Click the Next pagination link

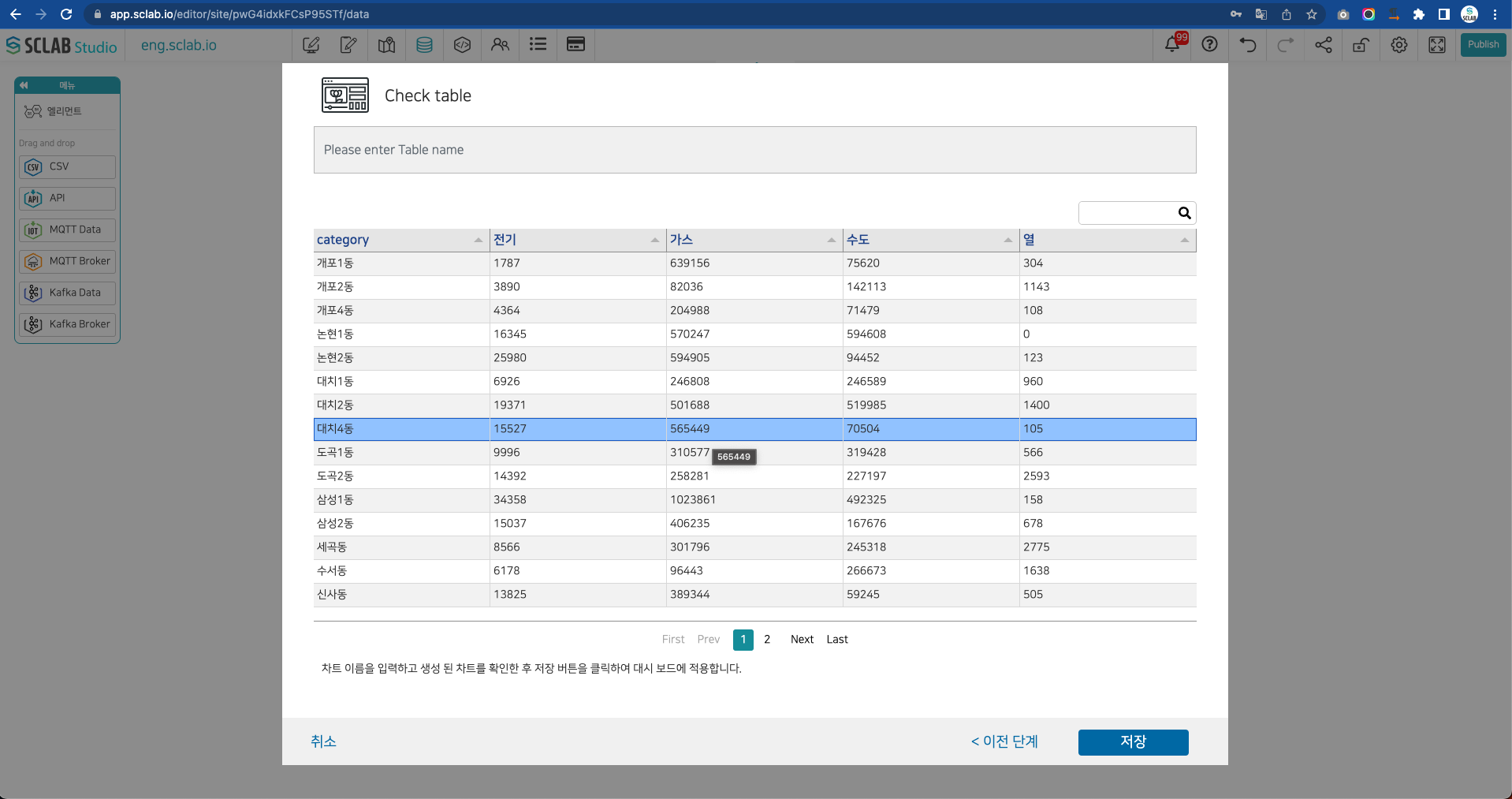(x=802, y=640)
